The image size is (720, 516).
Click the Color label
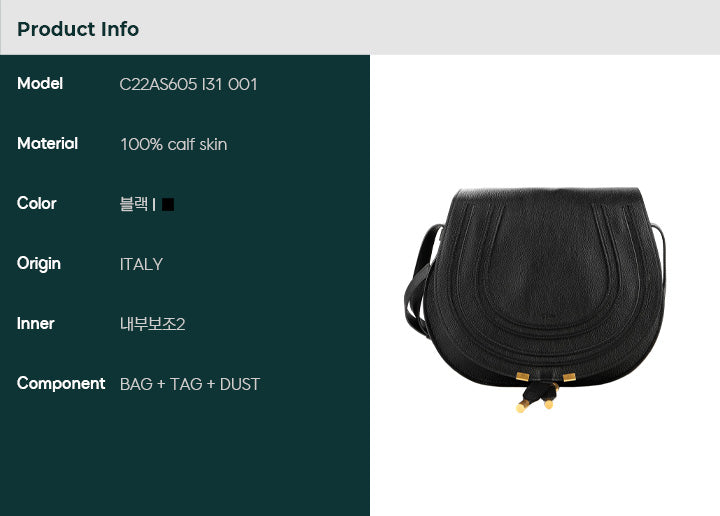coord(37,203)
